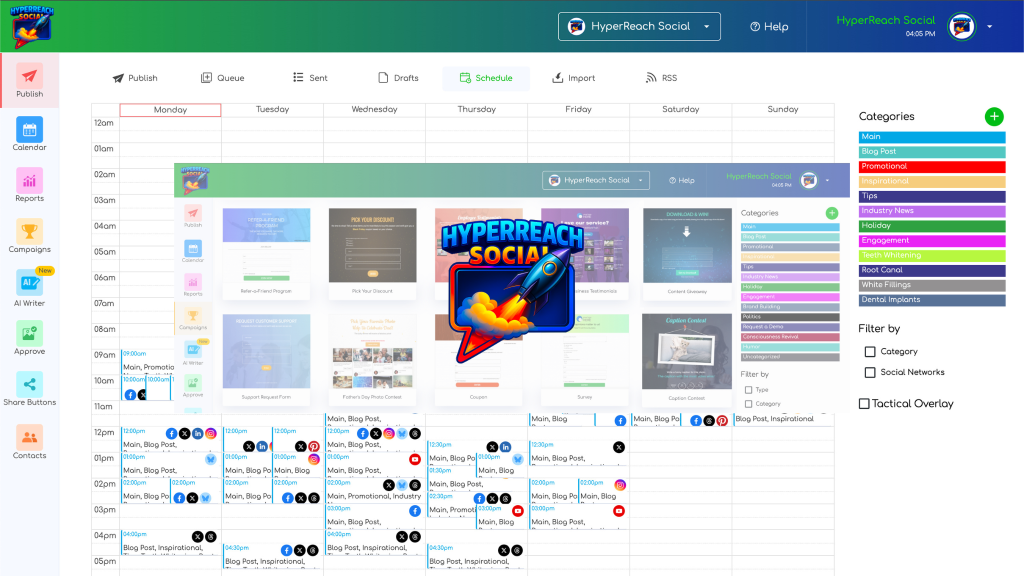
Task: Open the Sent tab
Action: [310, 78]
